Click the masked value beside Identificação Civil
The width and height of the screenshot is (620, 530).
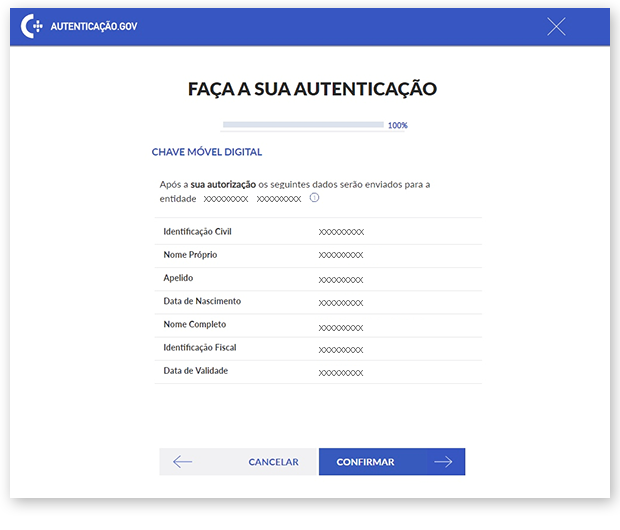(x=341, y=232)
